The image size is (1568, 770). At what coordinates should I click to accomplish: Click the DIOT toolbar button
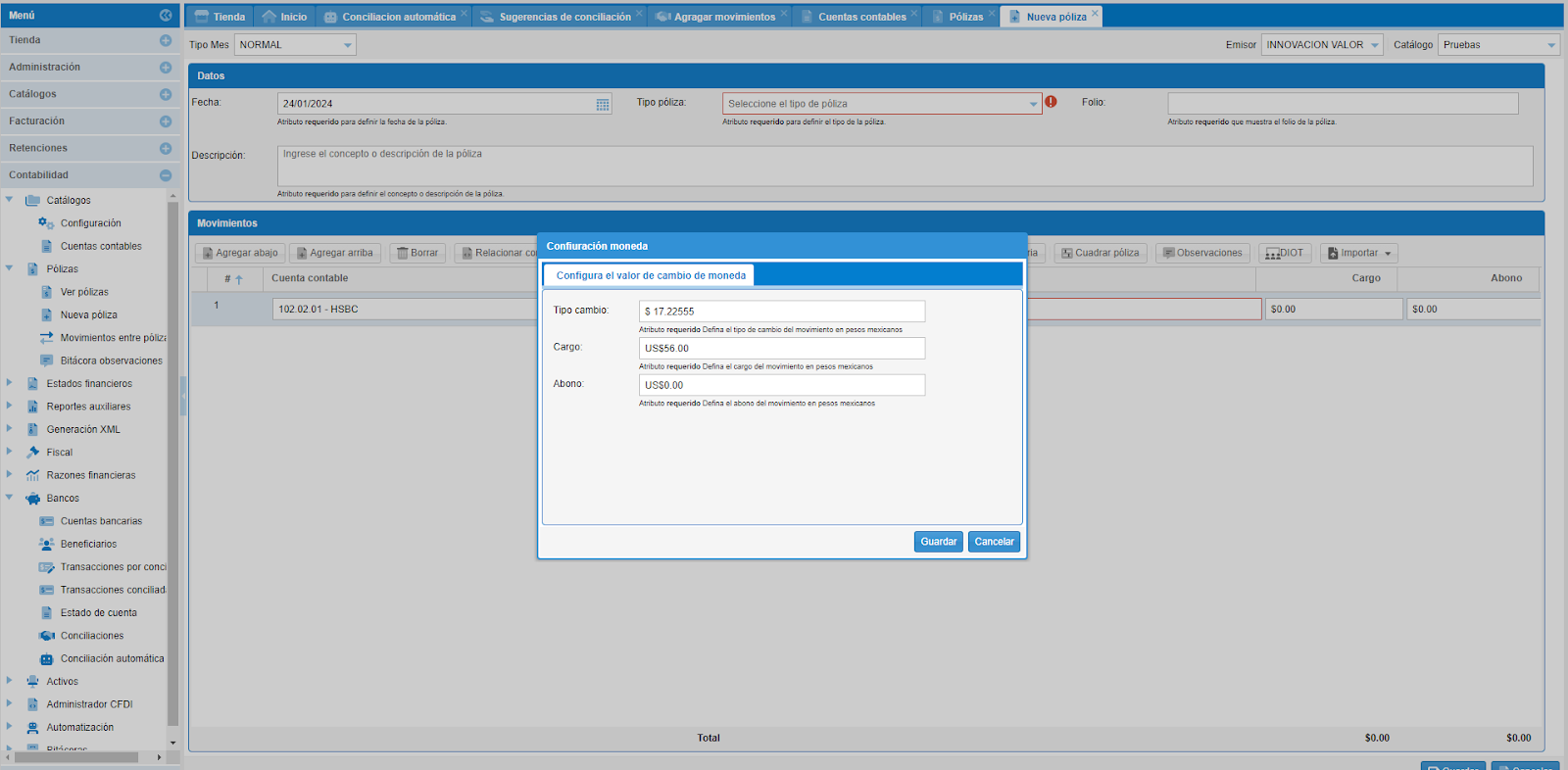[x=1285, y=253]
